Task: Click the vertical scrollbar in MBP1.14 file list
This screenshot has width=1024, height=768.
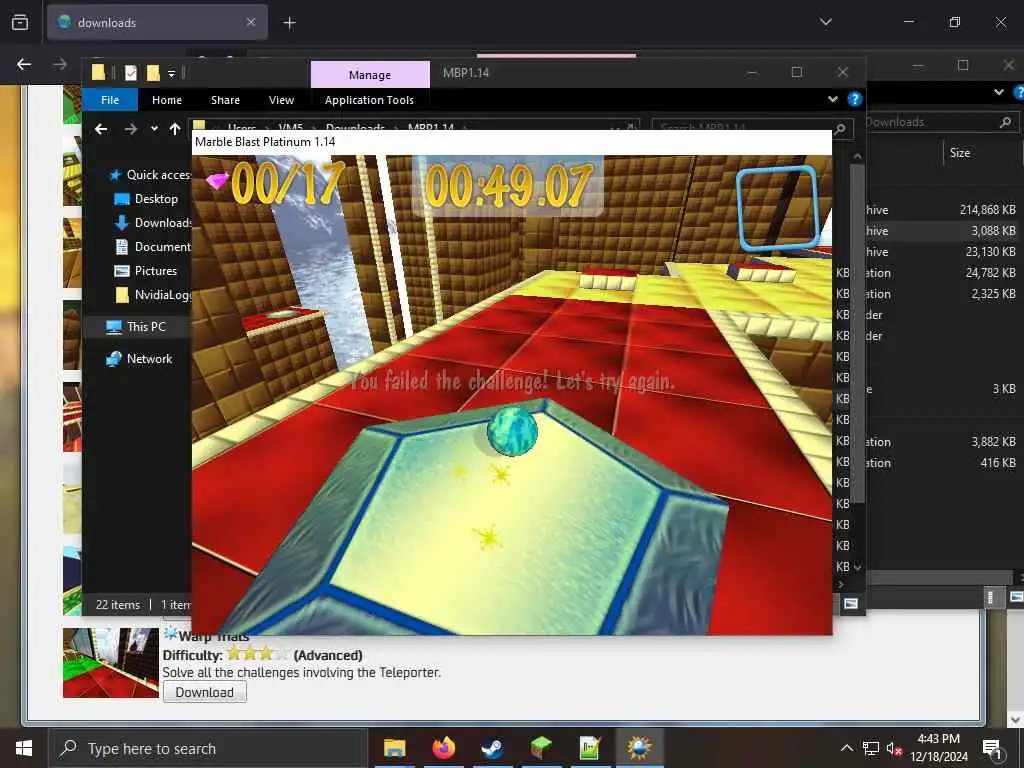Action: tap(857, 333)
